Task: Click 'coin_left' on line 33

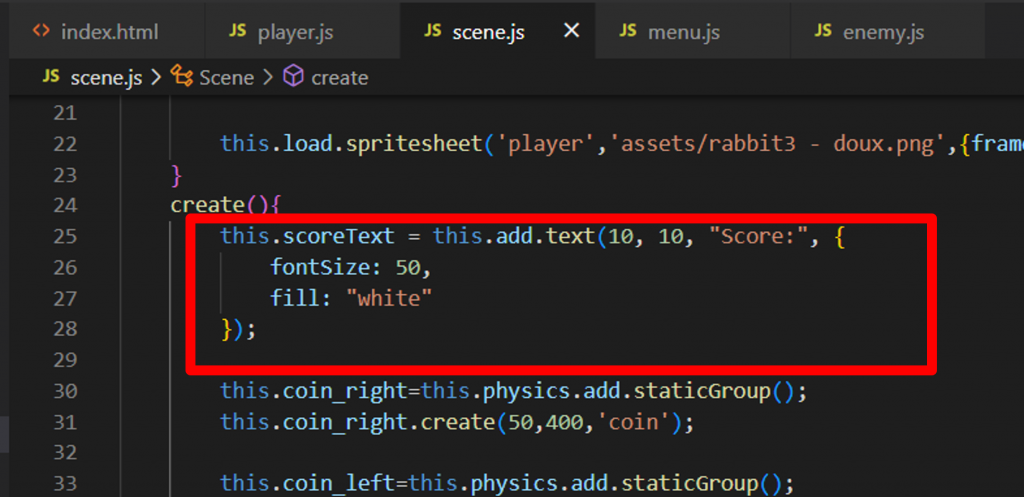Action: tap(338, 484)
